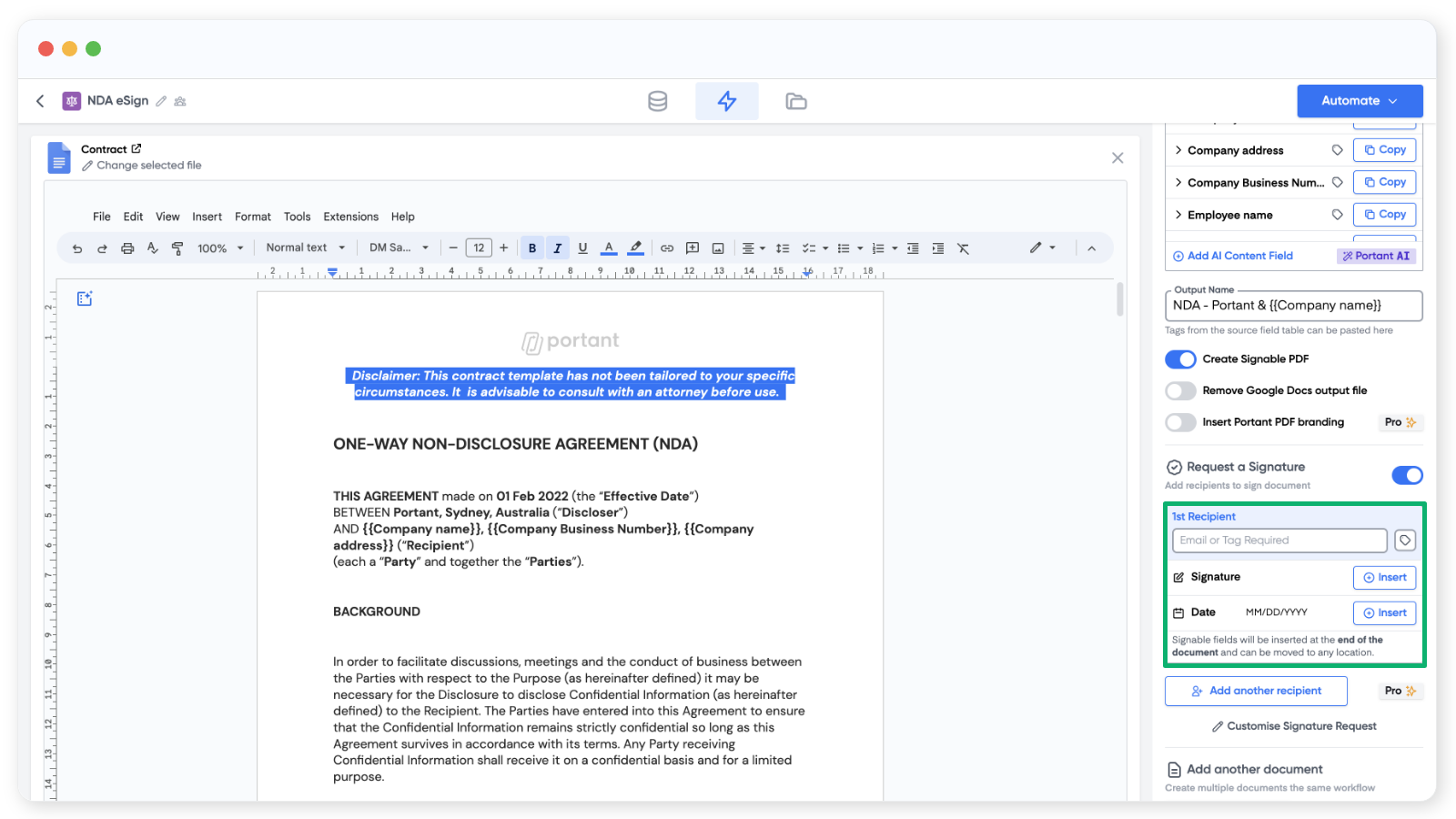Image resolution: width=1456 pixels, height=819 pixels.
Task: Print the document
Action: pyautogui.click(x=127, y=248)
